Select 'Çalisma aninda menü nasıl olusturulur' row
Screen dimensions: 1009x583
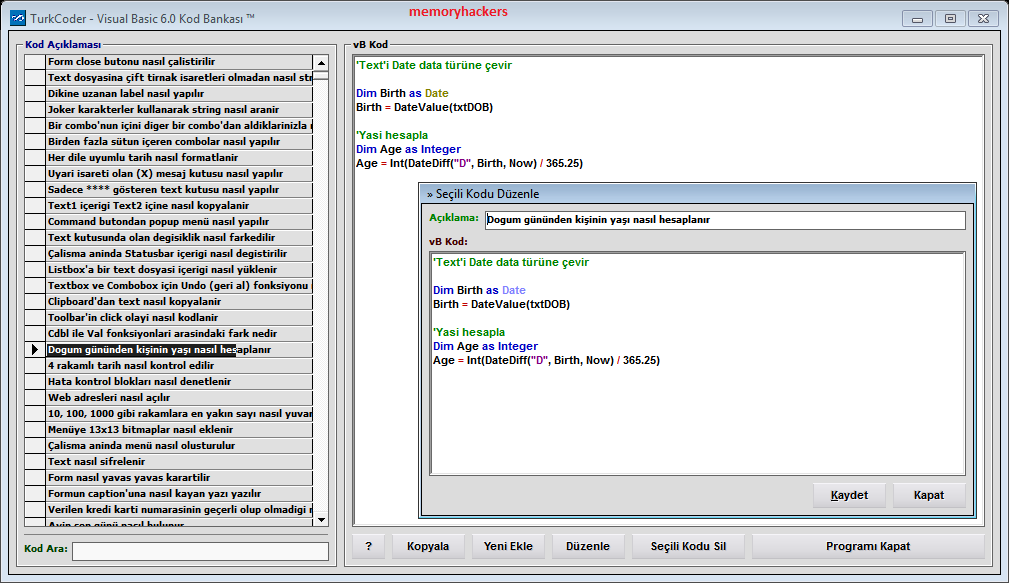tap(179, 446)
